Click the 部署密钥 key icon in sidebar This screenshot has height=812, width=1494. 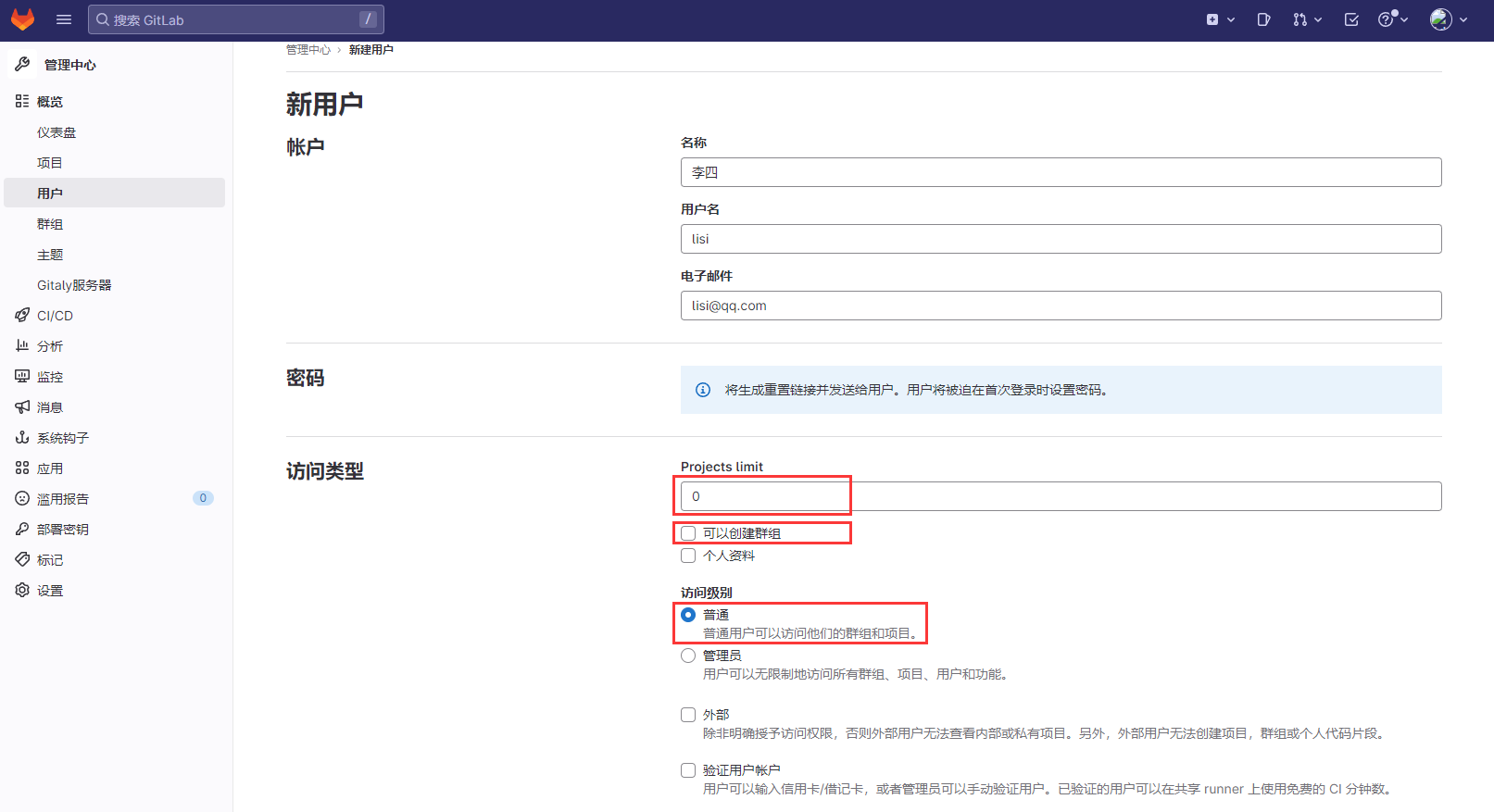[22, 530]
